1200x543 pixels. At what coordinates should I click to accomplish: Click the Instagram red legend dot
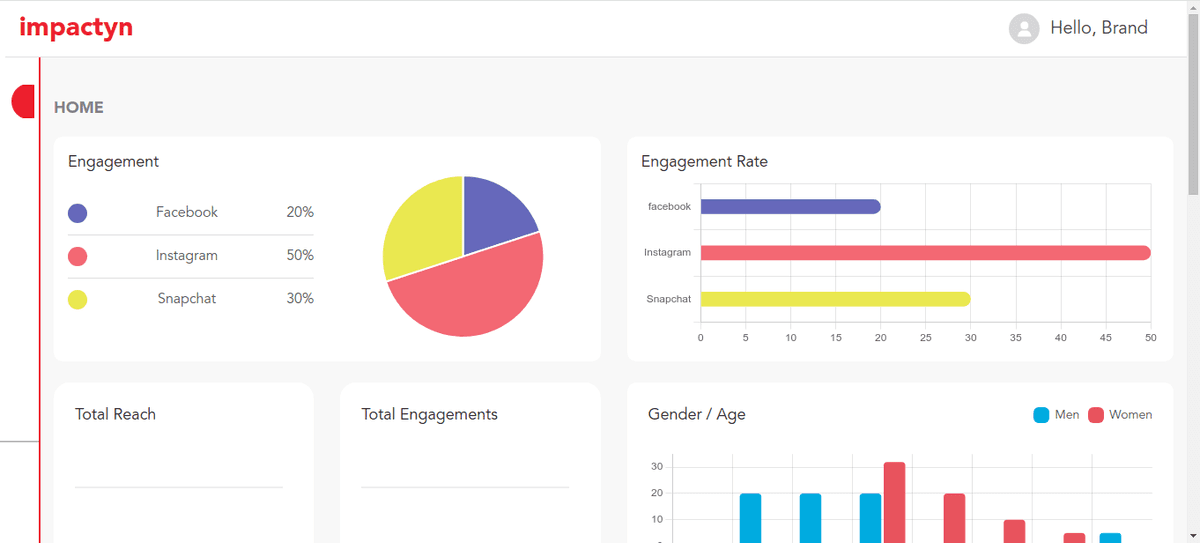click(77, 256)
